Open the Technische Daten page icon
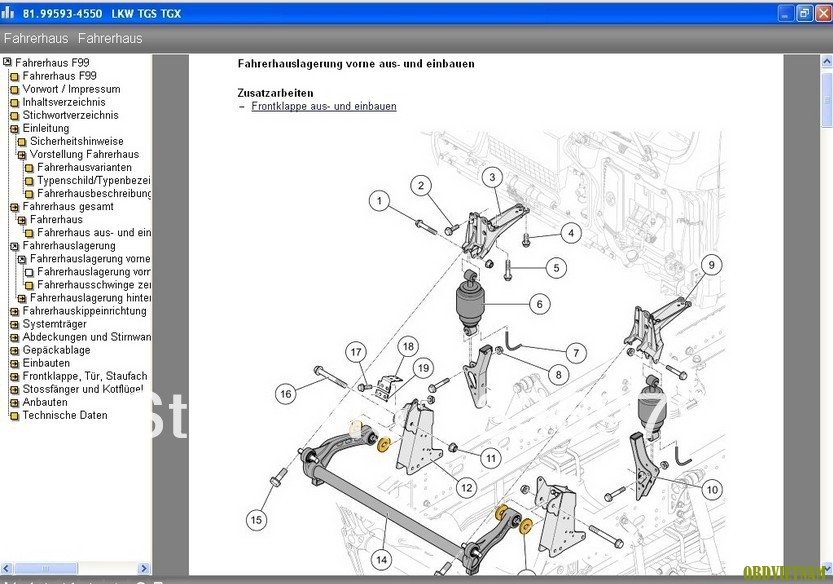833x584 pixels. tap(14, 416)
